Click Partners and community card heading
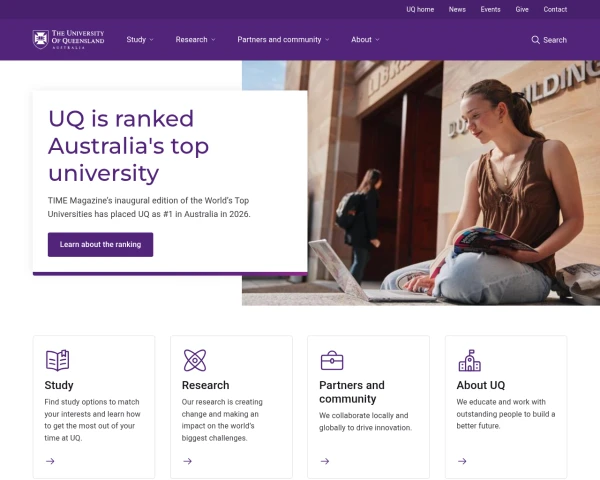The image size is (600, 480). [352, 392]
